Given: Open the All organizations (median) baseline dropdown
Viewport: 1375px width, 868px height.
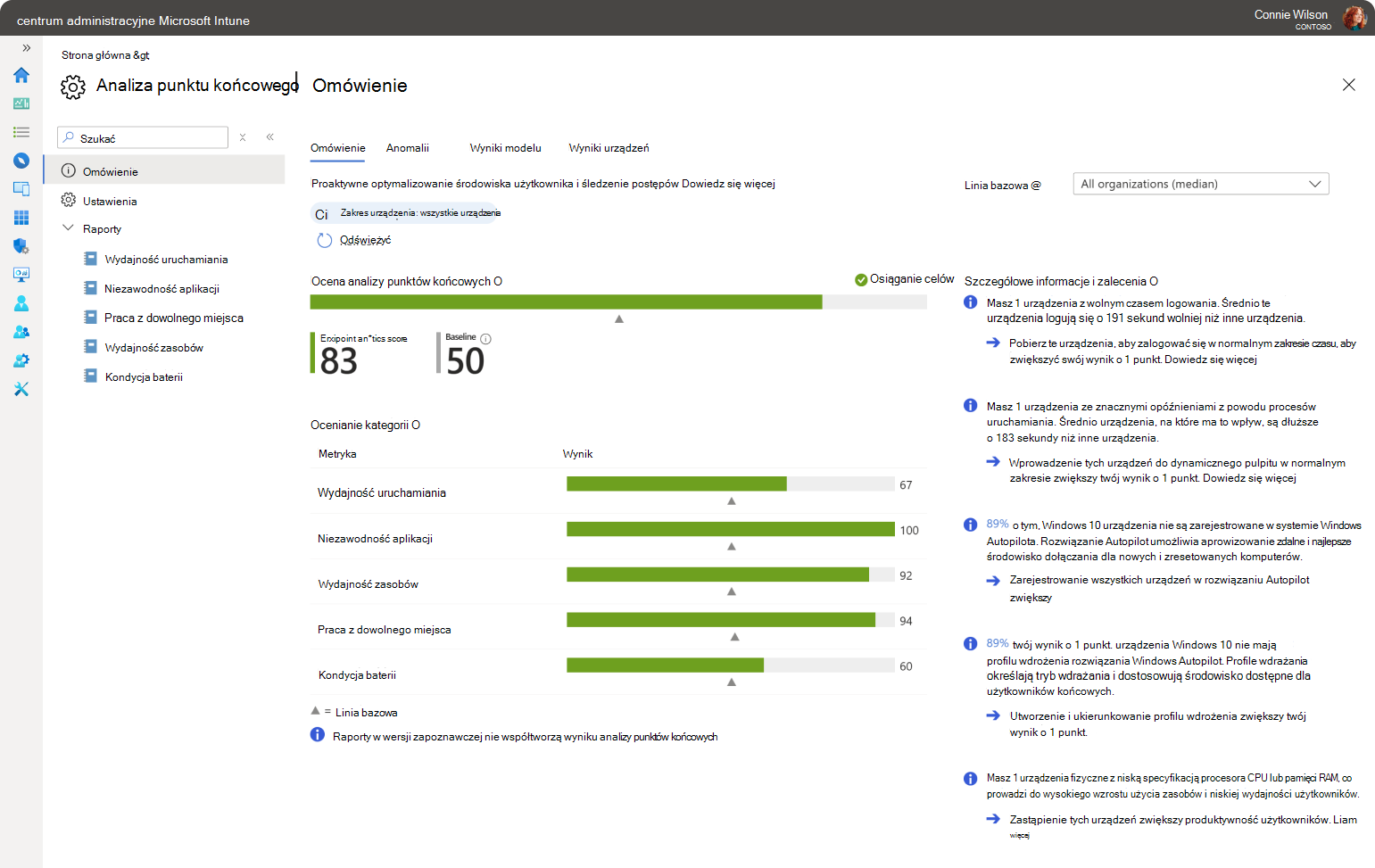Looking at the screenshot, I should (x=1200, y=184).
